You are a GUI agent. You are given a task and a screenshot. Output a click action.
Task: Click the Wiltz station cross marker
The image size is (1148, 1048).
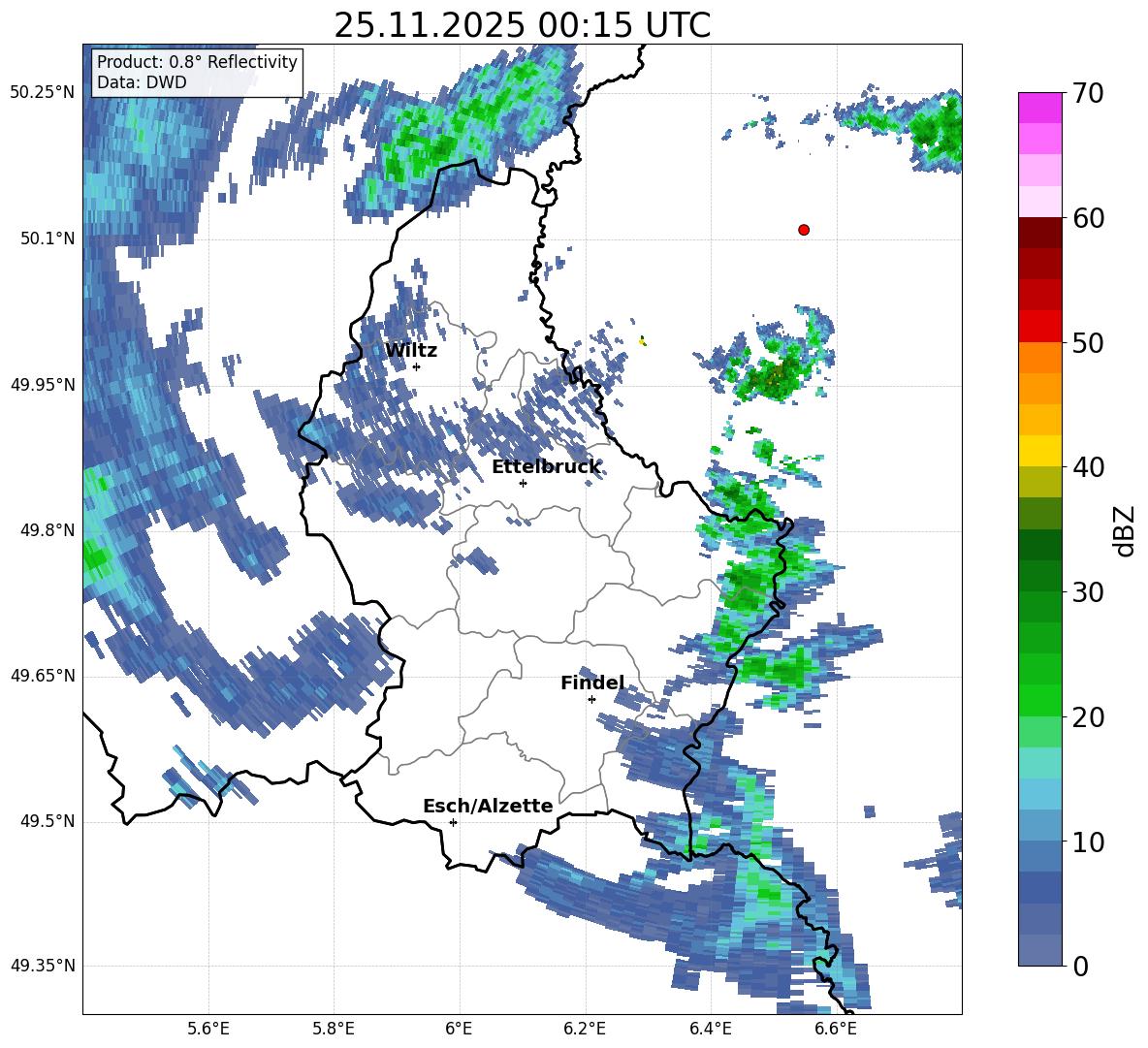tap(416, 366)
